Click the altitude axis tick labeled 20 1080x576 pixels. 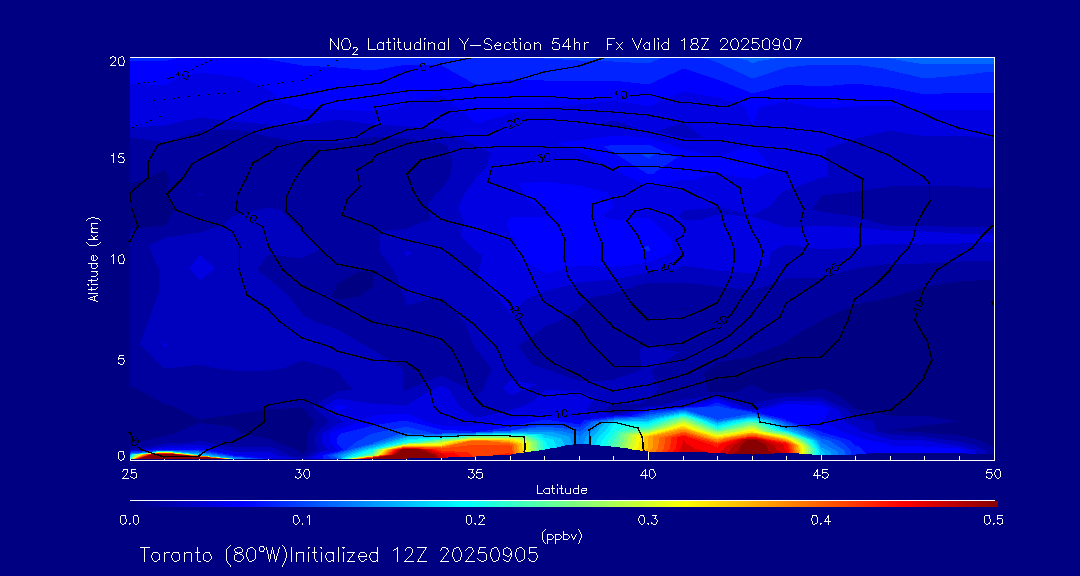tap(114, 60)
